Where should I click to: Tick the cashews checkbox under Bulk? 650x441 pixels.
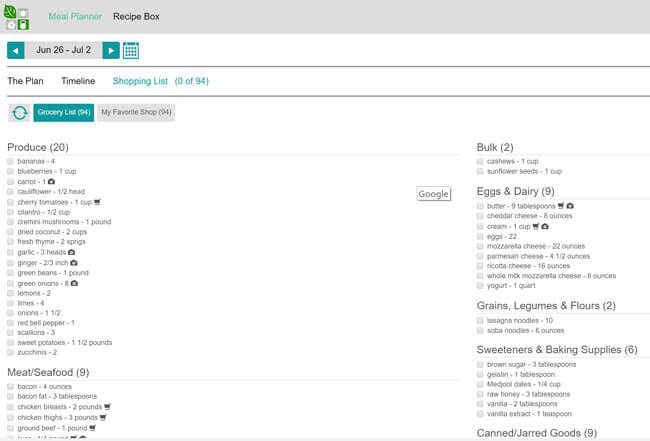(481, 161)
